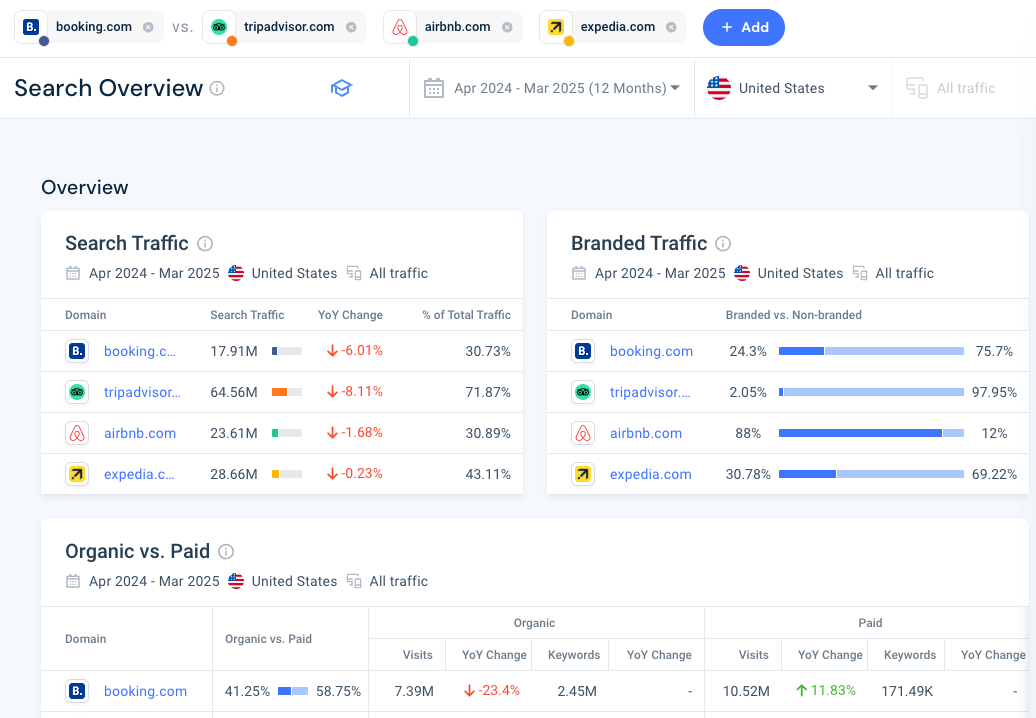Click booking.com organic vs paid split bar
Image resolution: width=1036 pixels, height=718 pixels.
pyautogui.click(x=293, y=691)
